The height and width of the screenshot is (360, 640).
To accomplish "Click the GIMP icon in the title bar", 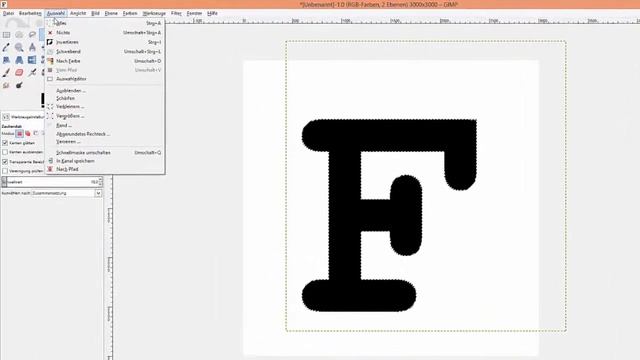I will 4,4.
